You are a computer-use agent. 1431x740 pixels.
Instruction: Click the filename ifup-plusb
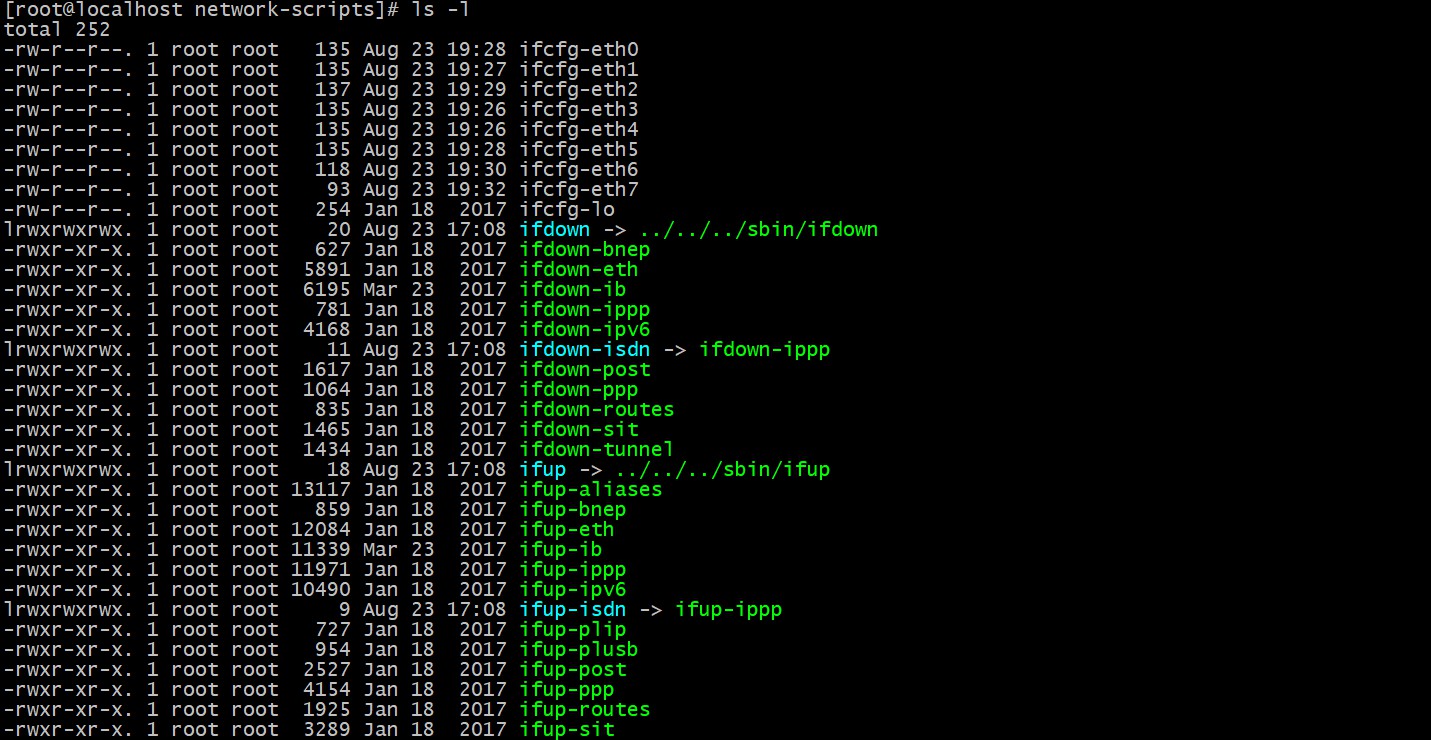pos(579,650)
